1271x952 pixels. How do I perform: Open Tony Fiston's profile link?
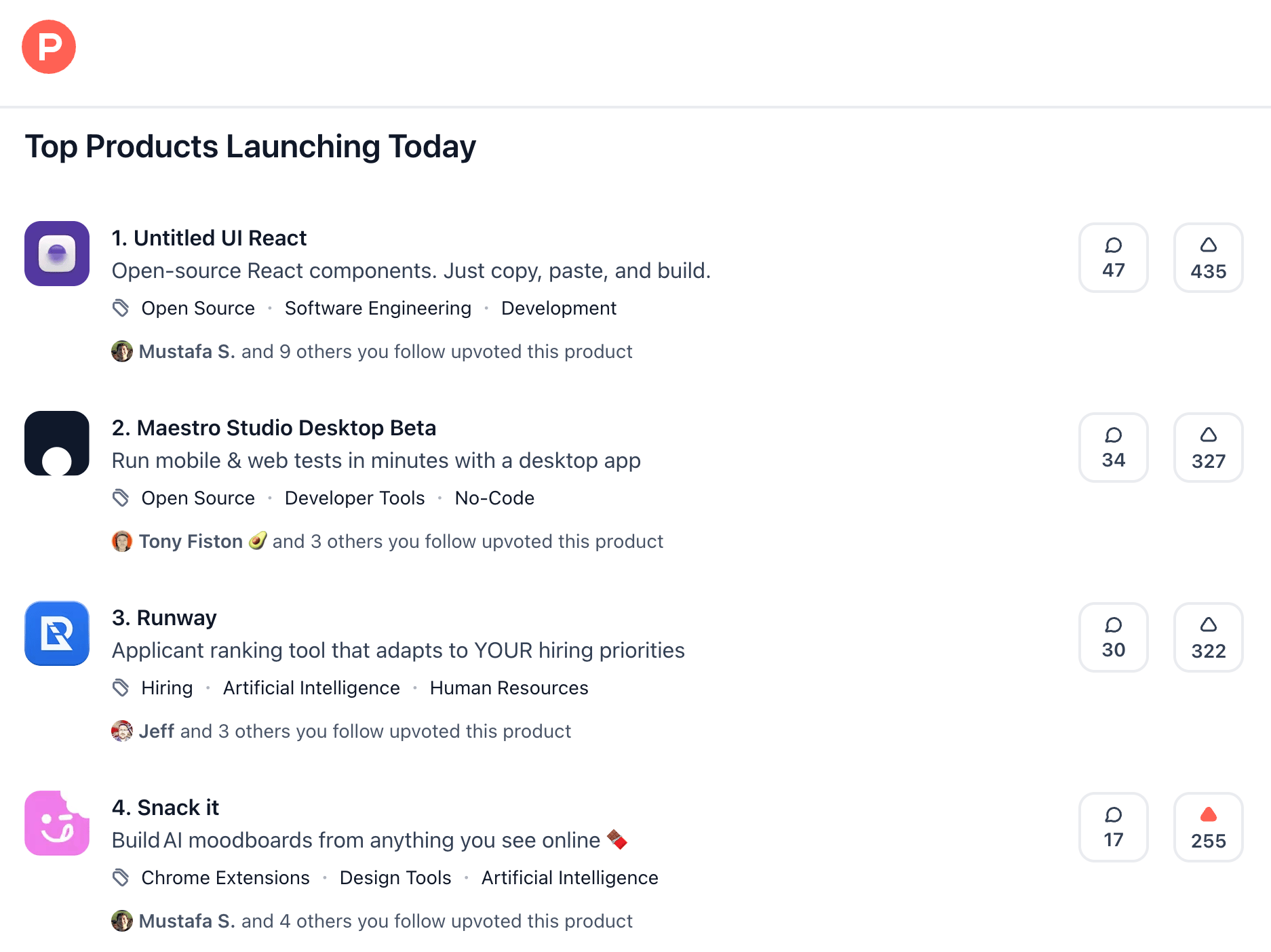click(x=191, y=541)
